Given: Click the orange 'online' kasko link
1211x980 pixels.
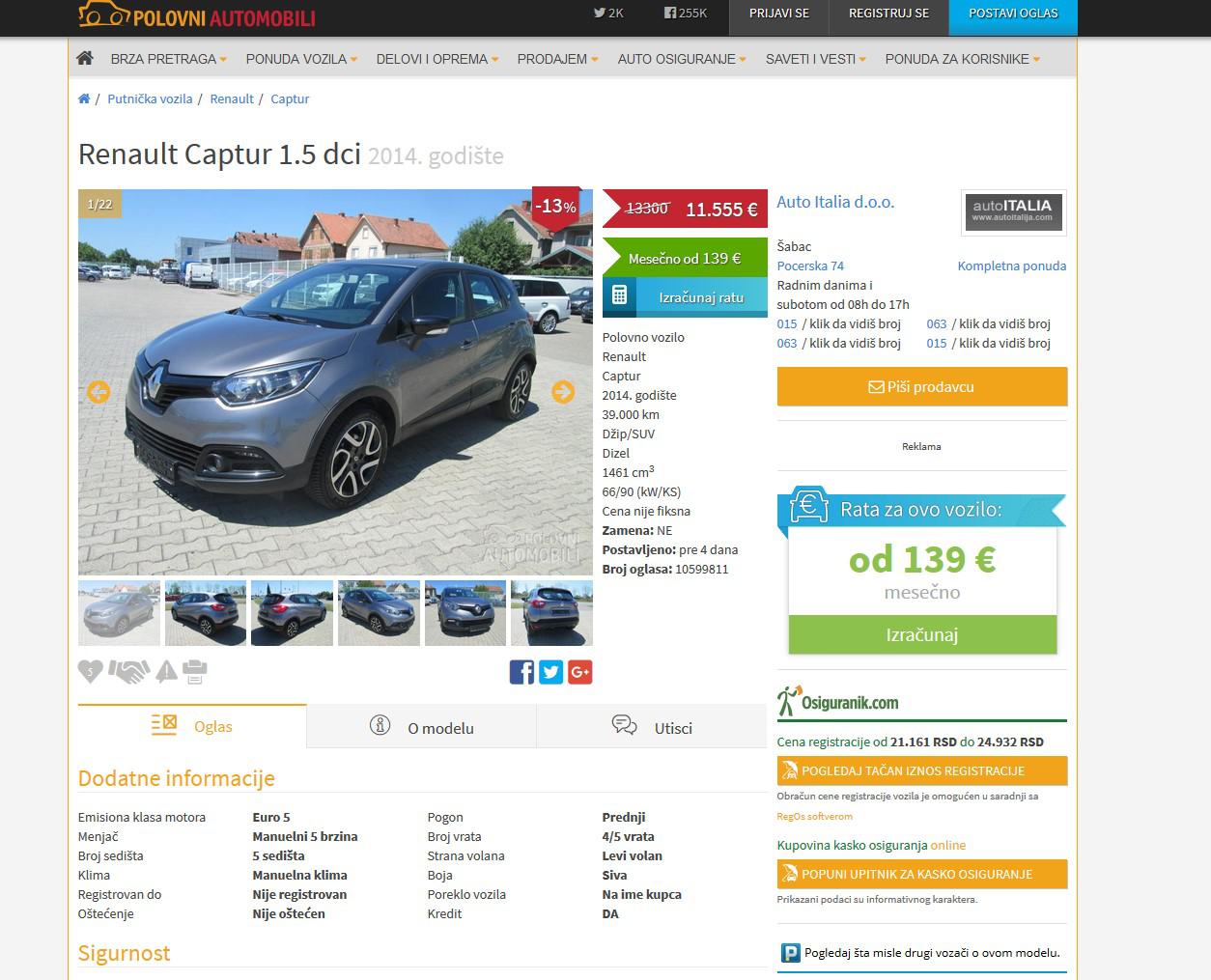Looking at the screenshot, I should click(947, 845).
